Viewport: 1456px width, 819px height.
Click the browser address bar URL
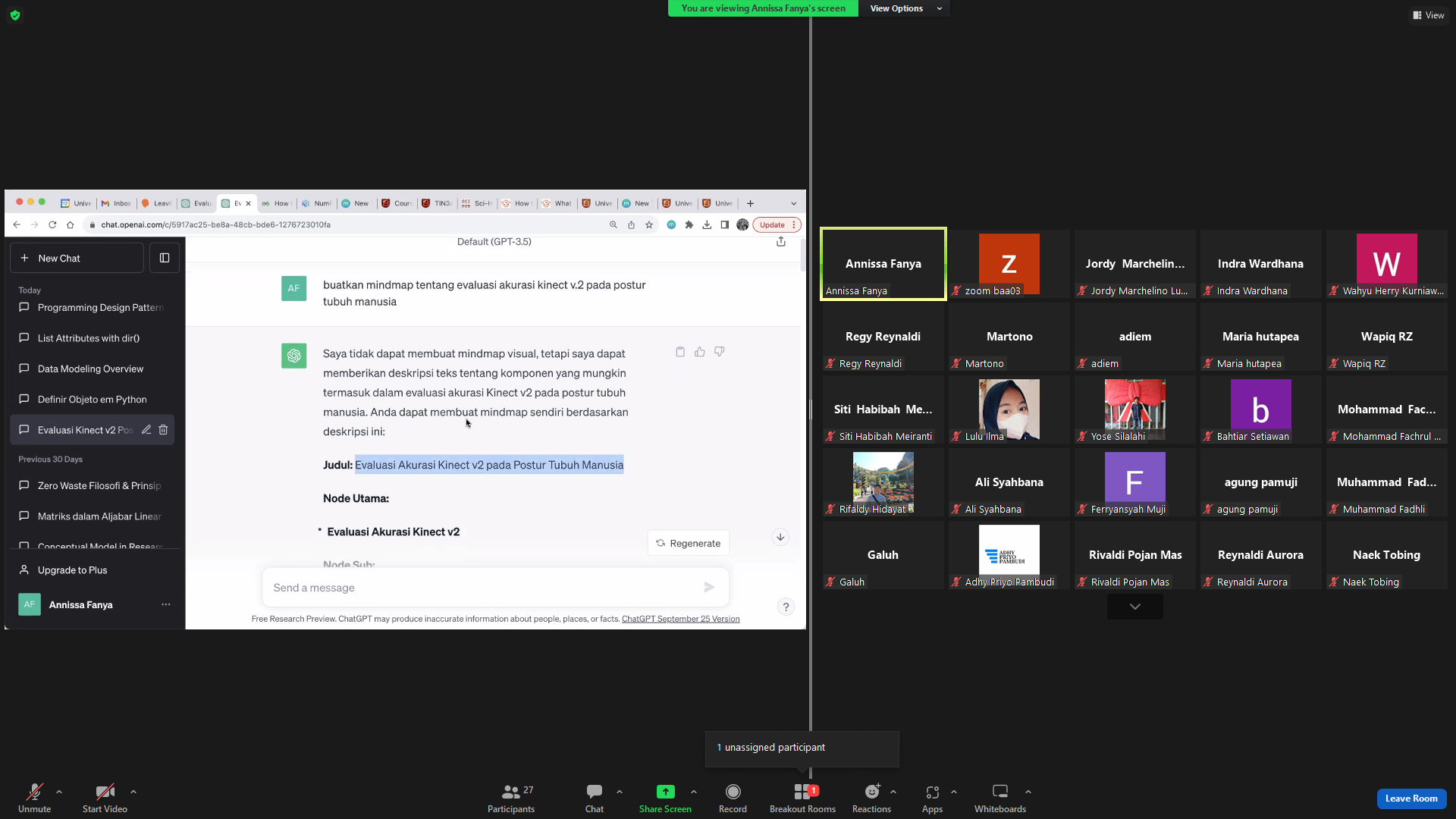coord(216,224)
